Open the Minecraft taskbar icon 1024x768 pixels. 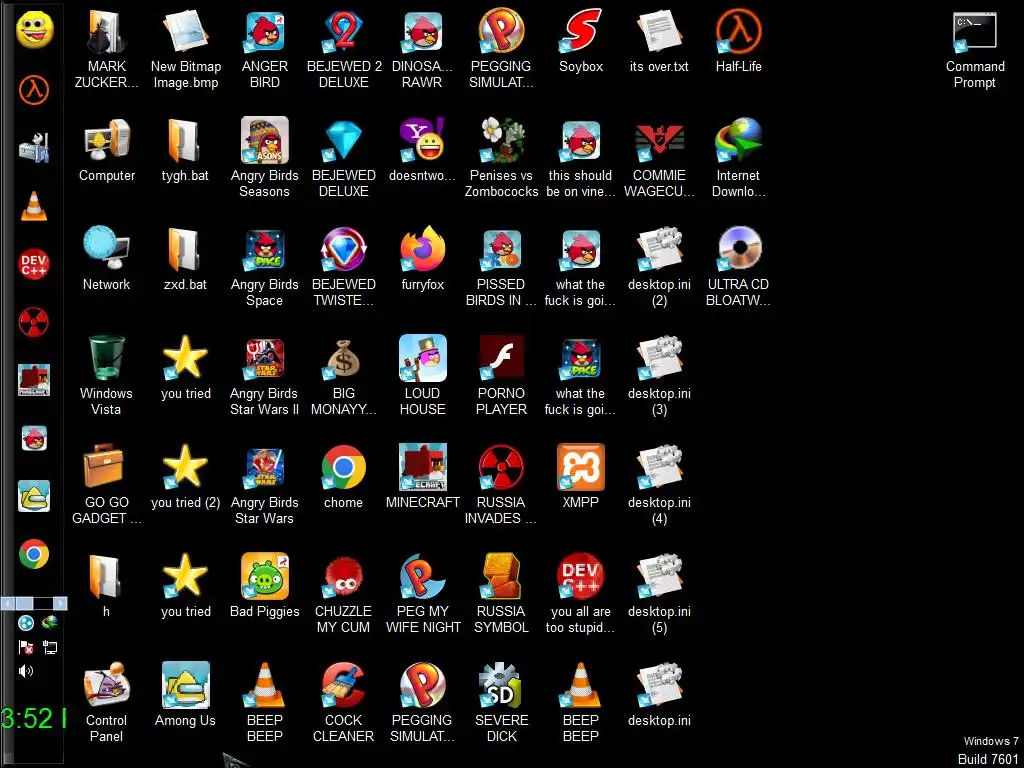(34, 380)
